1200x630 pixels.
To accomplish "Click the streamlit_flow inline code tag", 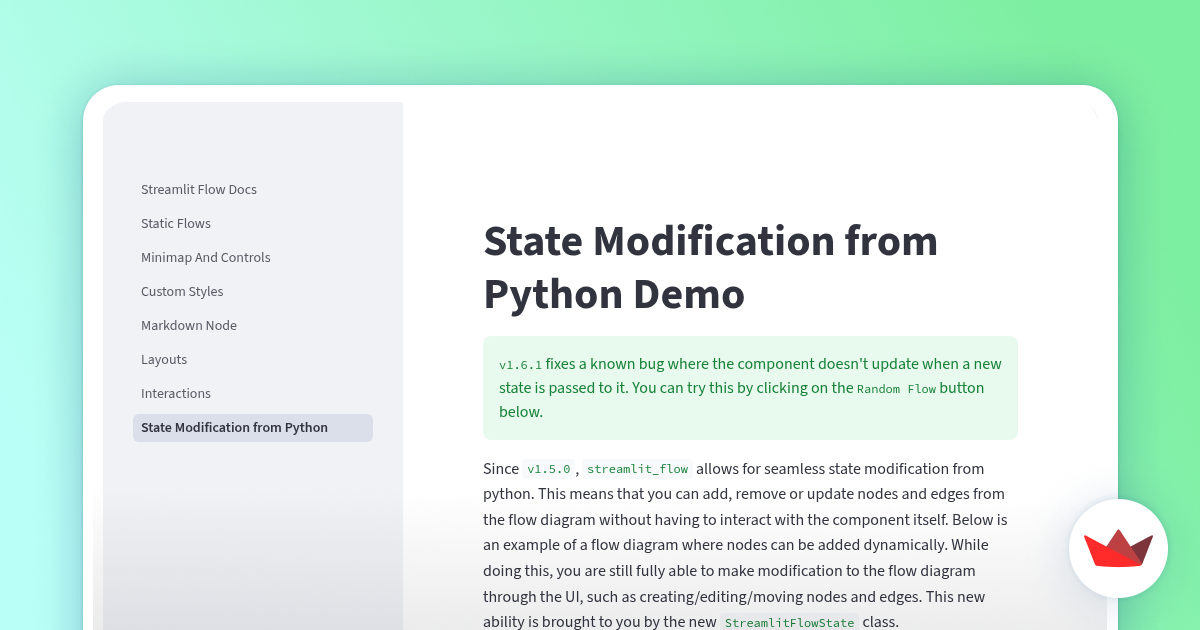I will click(x=638, y=469).
